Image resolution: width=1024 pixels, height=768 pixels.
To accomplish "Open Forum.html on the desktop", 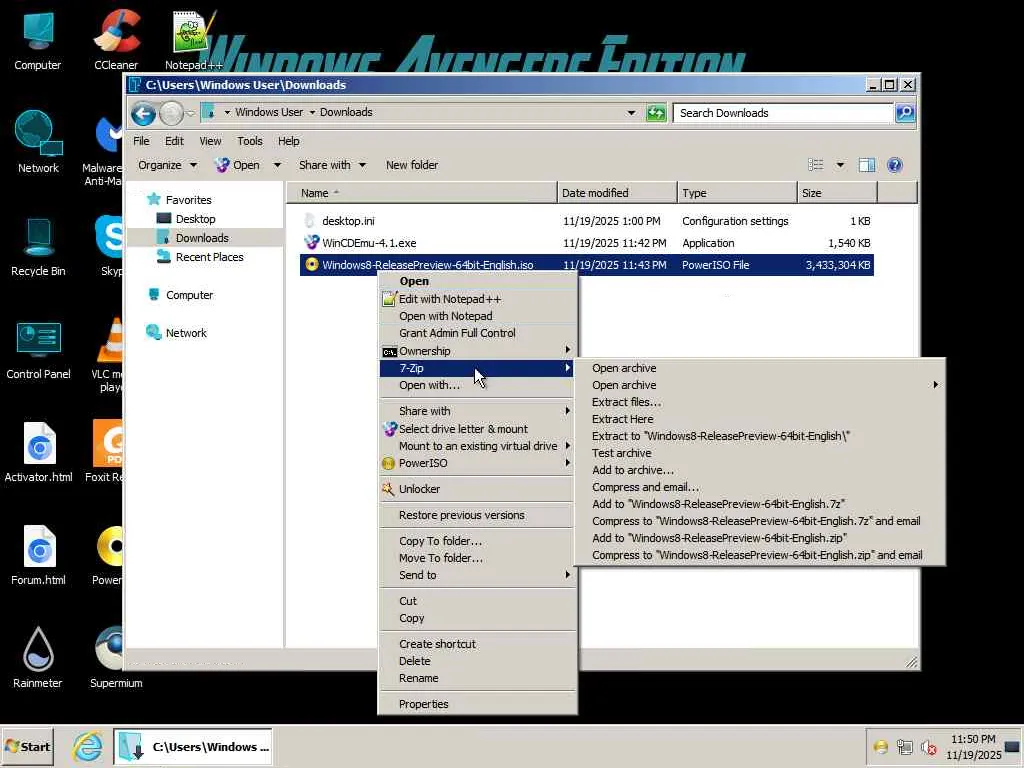I will pos(39,555).
